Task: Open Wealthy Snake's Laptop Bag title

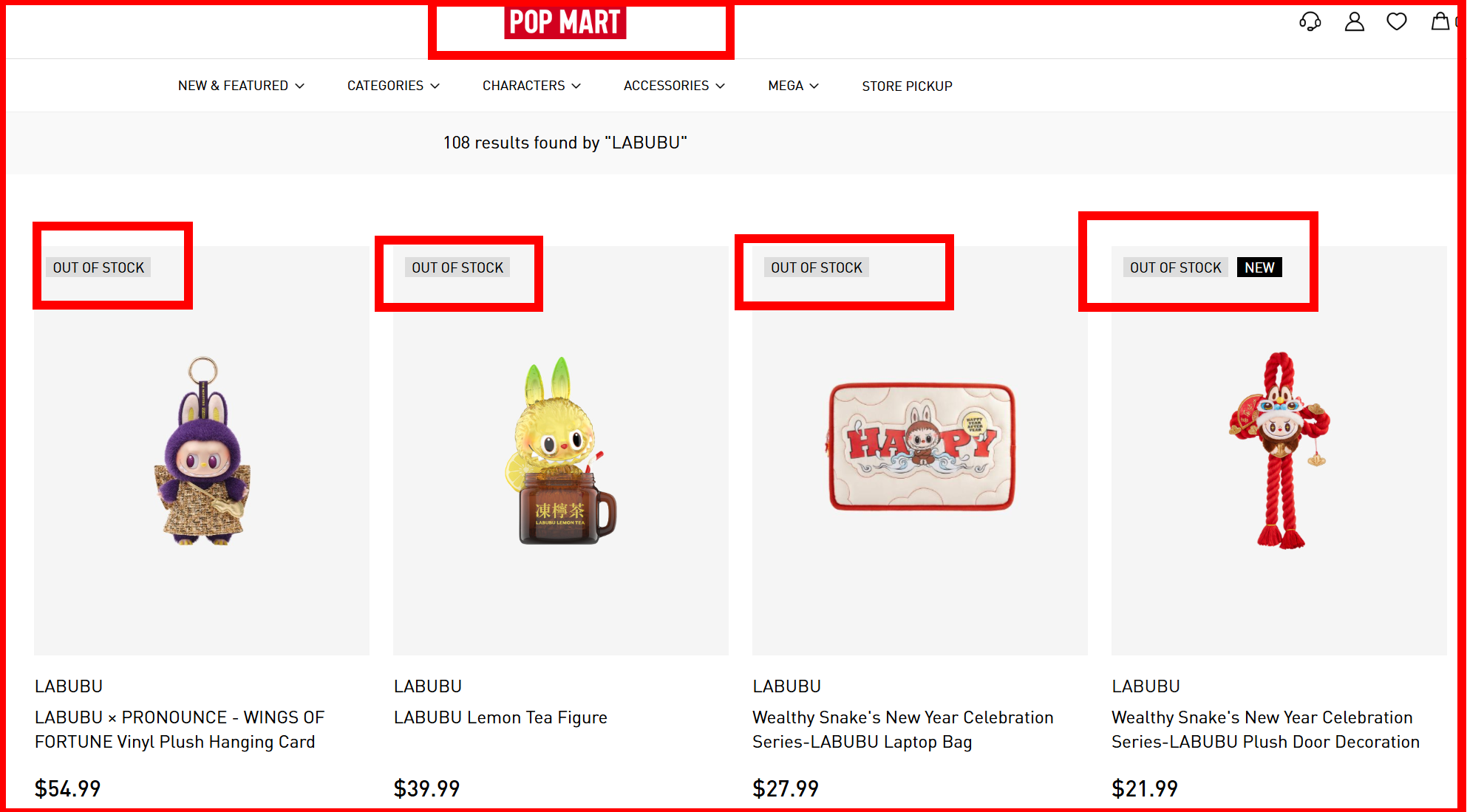Action: pyautogui.click(x=902, y=729)
